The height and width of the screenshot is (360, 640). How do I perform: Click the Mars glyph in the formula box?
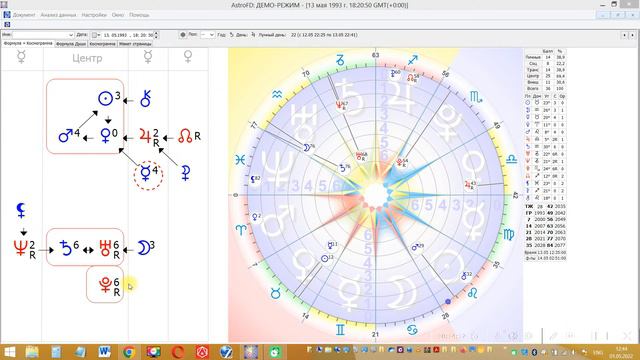(65, 136)
